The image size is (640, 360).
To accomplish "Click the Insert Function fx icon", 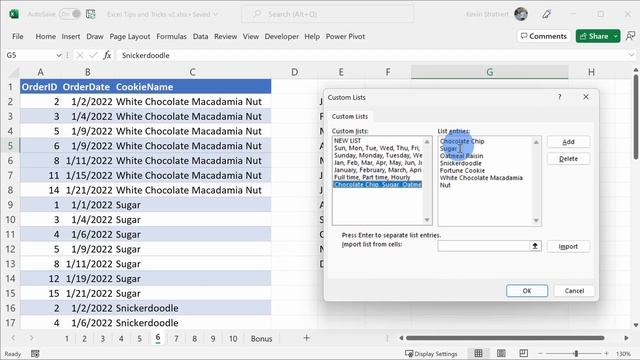I will [107, 55].
